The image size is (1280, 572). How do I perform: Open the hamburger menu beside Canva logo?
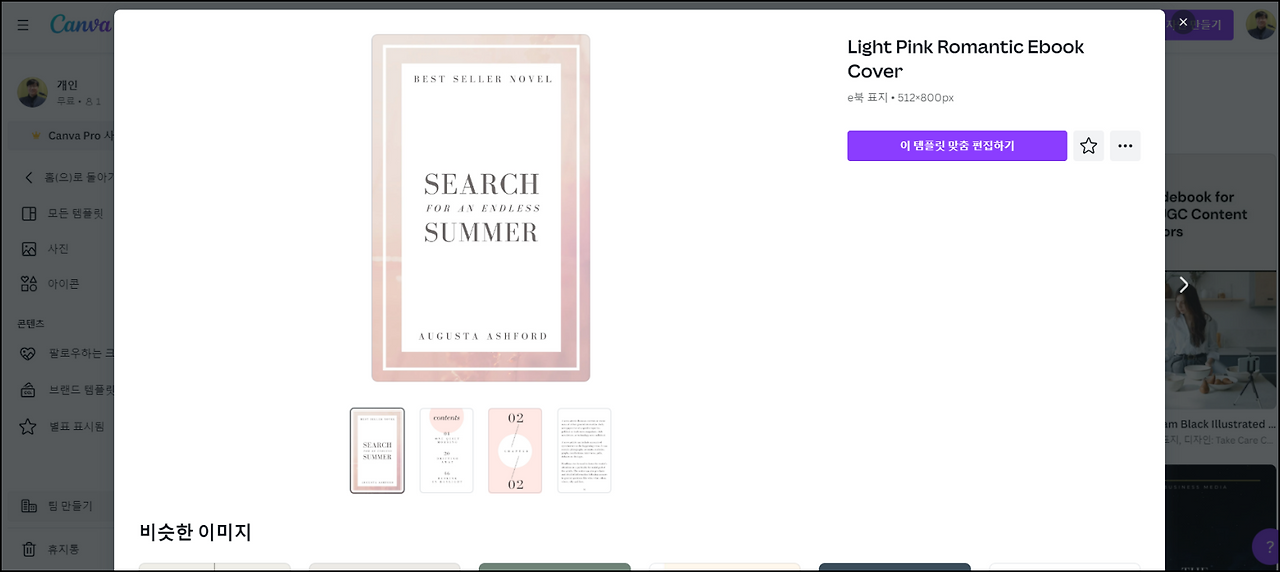(23, 25)
